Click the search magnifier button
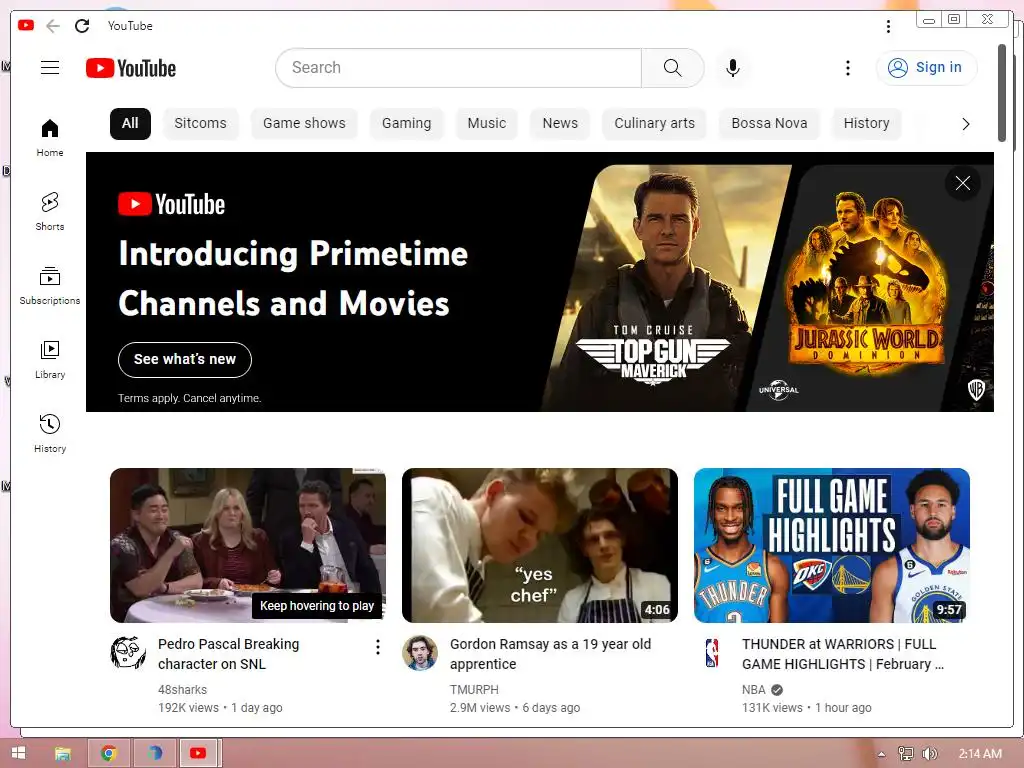This screenshot has width=1024, height=768. [x=673, y=68]
